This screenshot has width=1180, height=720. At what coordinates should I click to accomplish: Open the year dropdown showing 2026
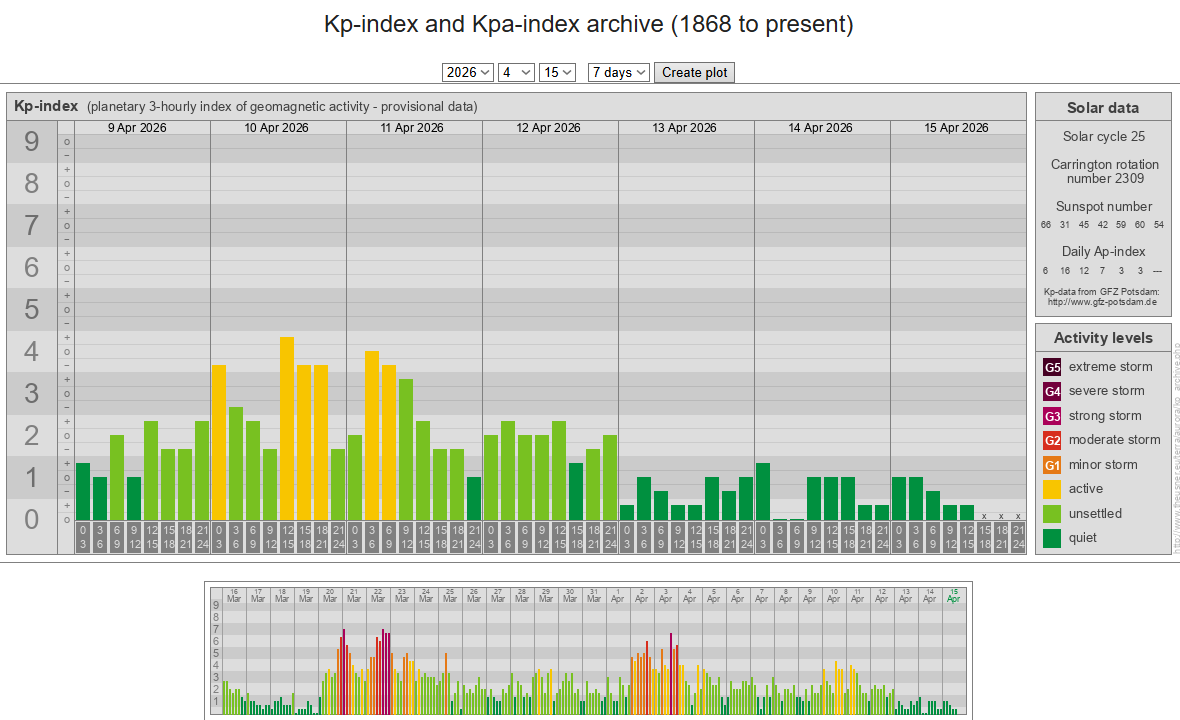point(468,72)
